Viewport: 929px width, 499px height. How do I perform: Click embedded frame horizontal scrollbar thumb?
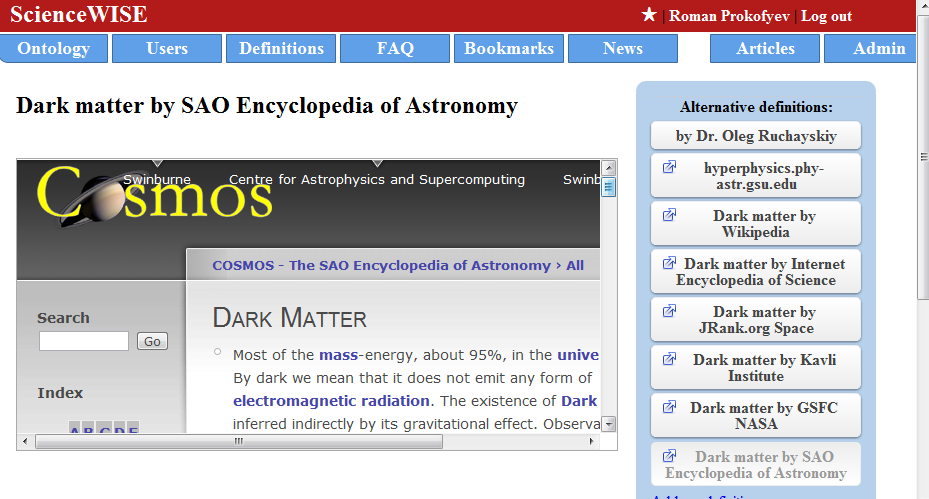pyautogui.click(x=239, y=442)
